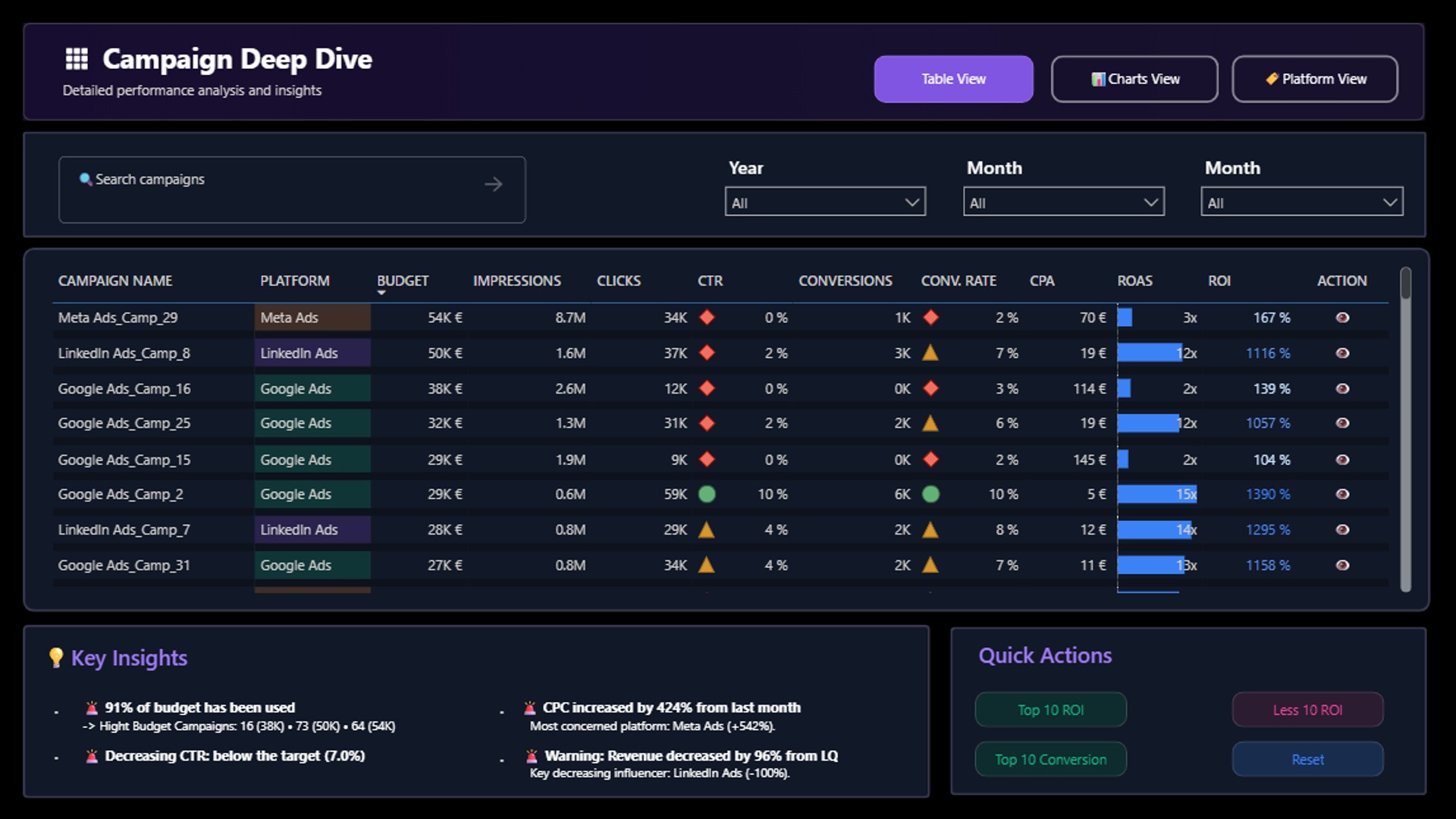Toggle the eye icon for Meta Ads_Camp_29
This screenshot has height=819, width=1456.
click(1342, 318)
